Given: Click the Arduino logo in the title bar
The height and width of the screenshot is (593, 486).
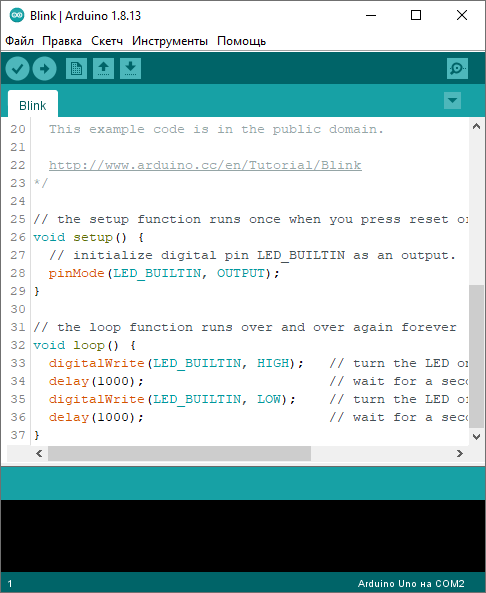Looking at the screenshot, I should click(x=17, y=16).
